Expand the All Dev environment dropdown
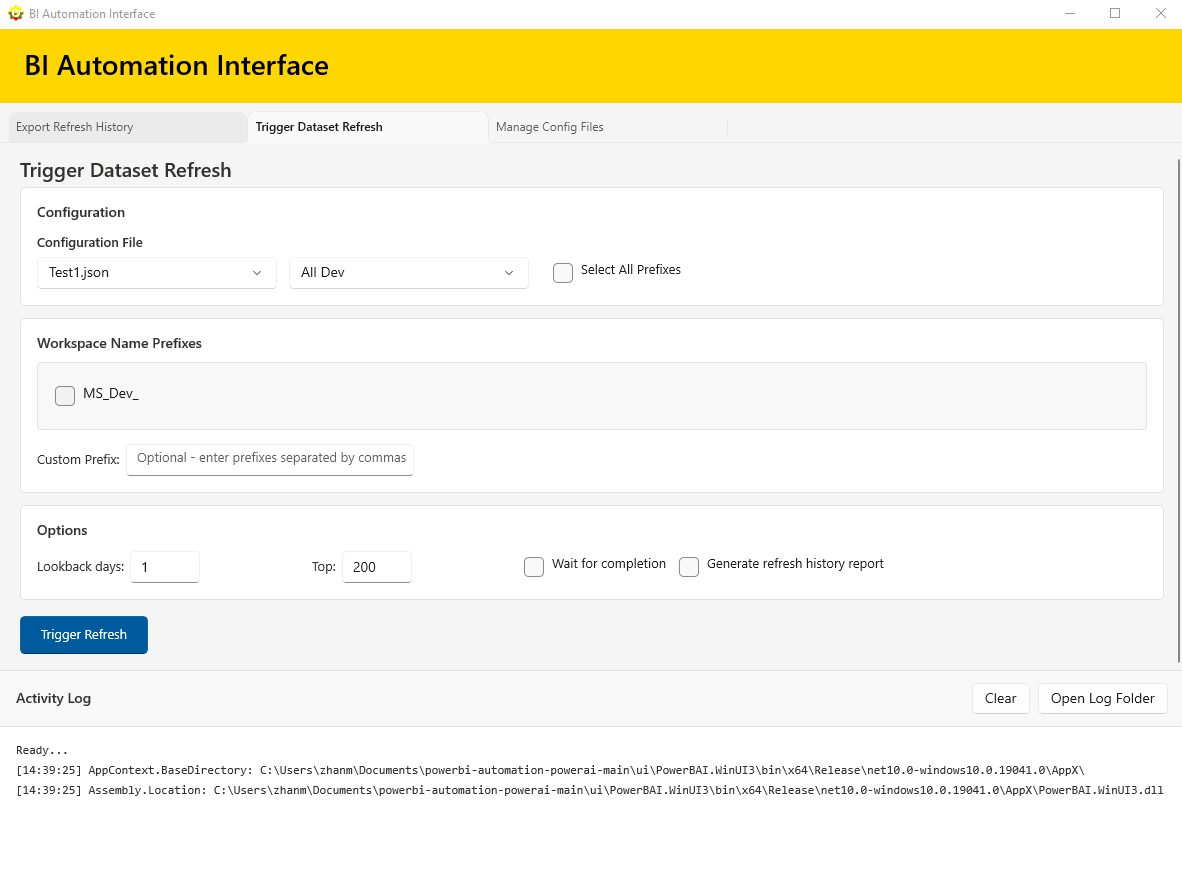The image size is (1182, 889). click(408, 272)
